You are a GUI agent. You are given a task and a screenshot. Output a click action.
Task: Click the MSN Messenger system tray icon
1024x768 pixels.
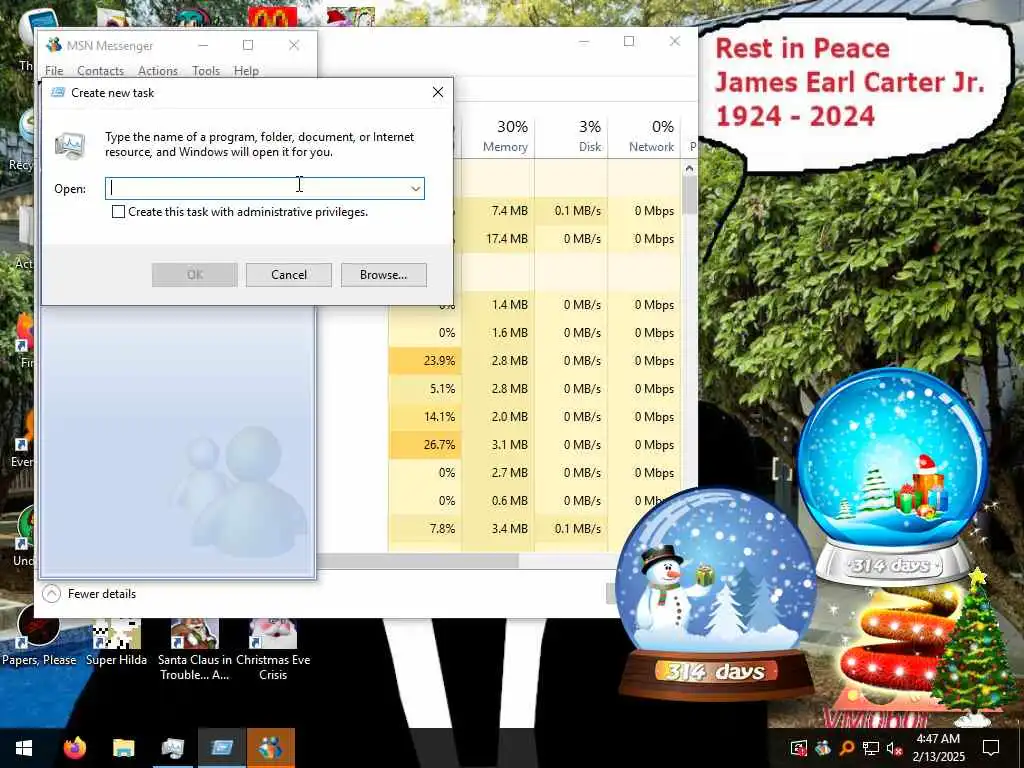(822, 748)
